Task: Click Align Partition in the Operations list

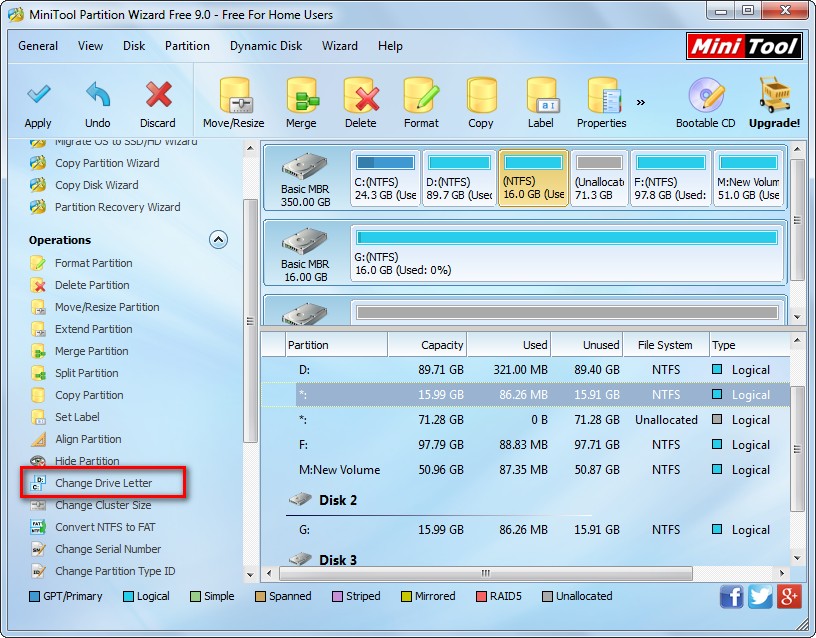Action: pyautogui.click(x=88, y=439)
